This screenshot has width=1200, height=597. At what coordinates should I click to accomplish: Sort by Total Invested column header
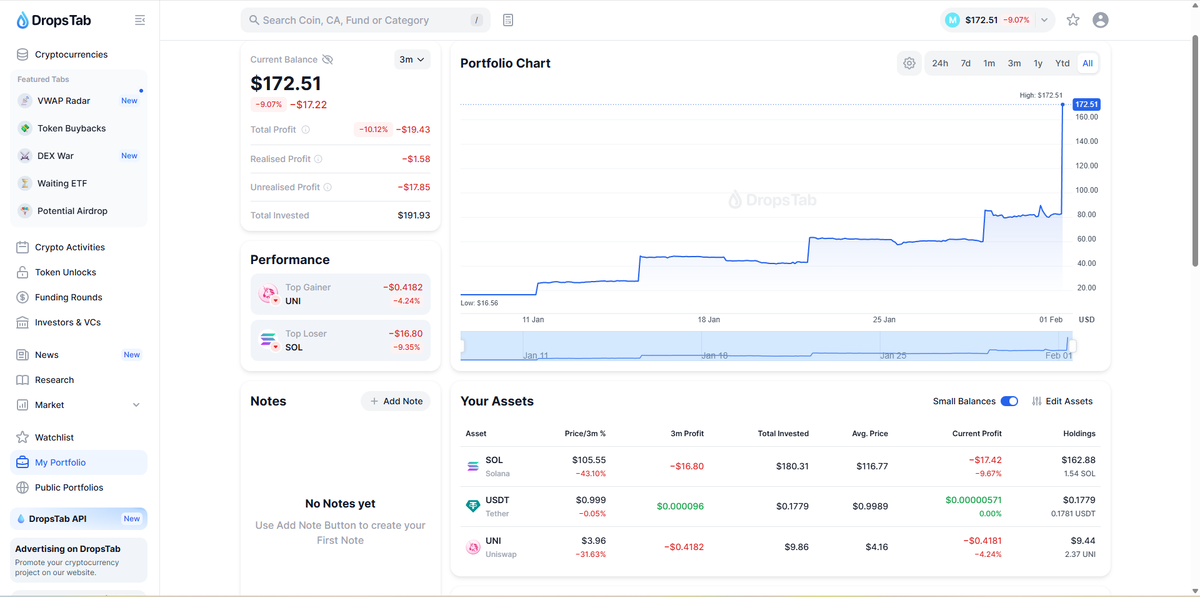tap(783, 433)
